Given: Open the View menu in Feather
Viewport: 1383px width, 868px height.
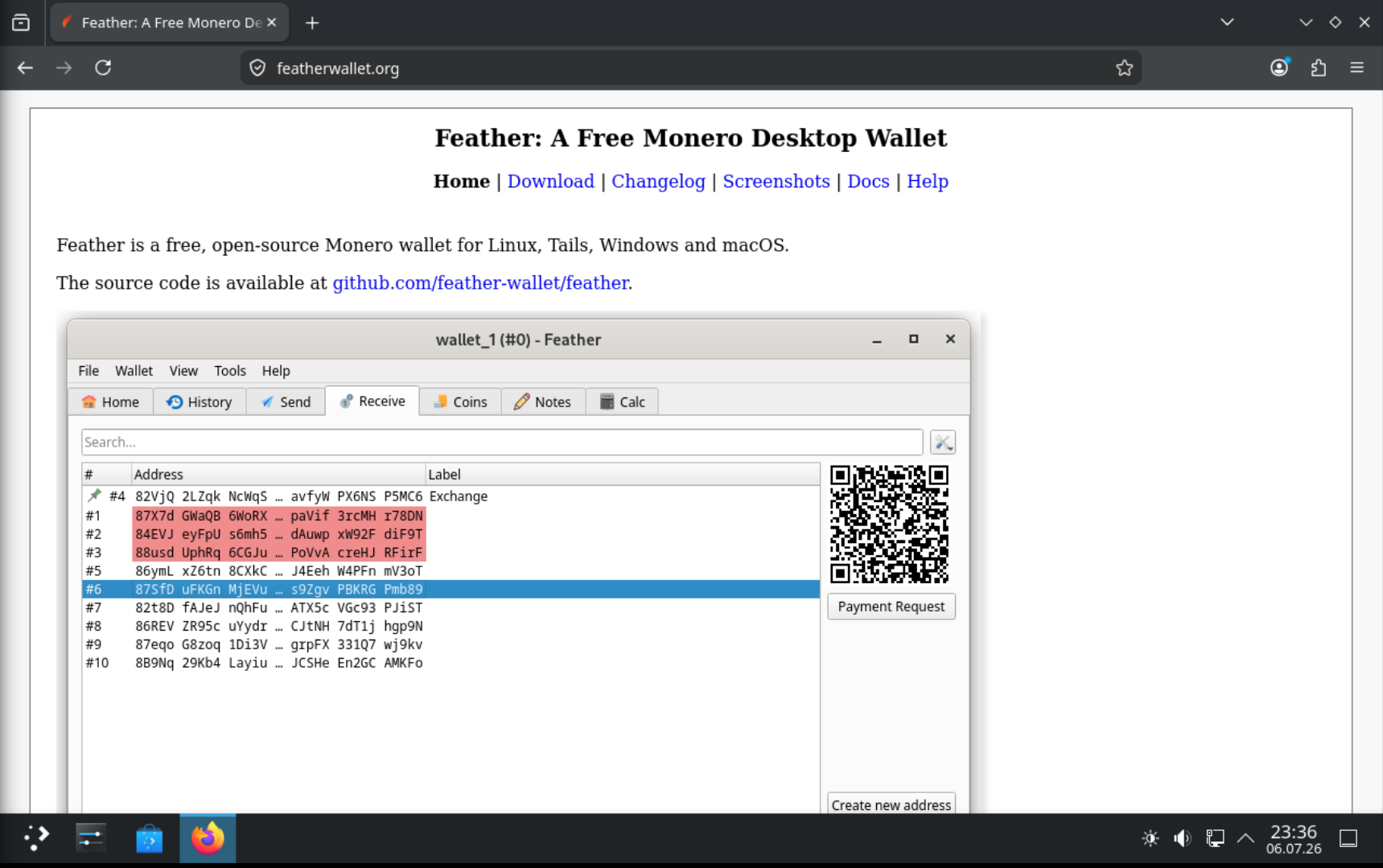Looking at the screenshot, I should 183,371.
